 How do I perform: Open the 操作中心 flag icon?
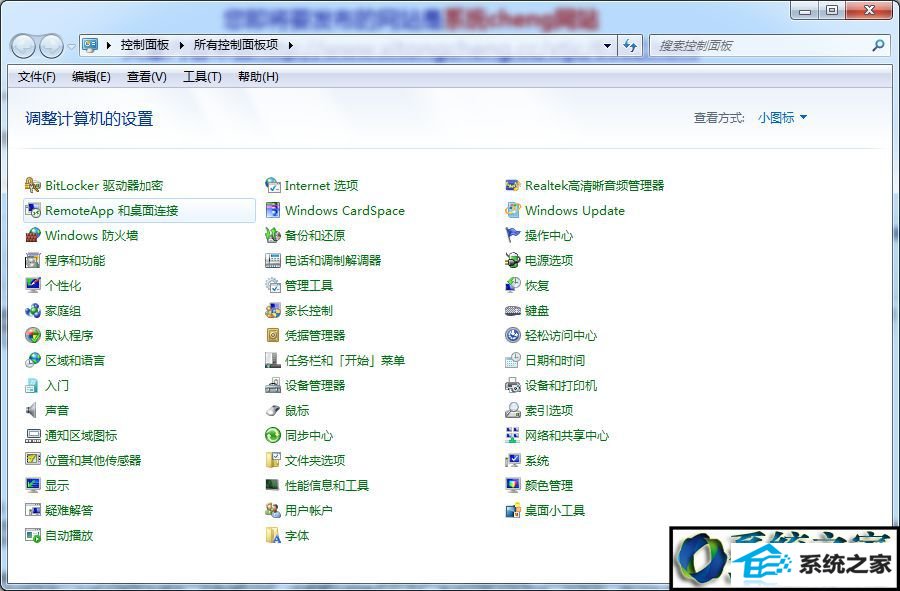click(x=513, y=235)
